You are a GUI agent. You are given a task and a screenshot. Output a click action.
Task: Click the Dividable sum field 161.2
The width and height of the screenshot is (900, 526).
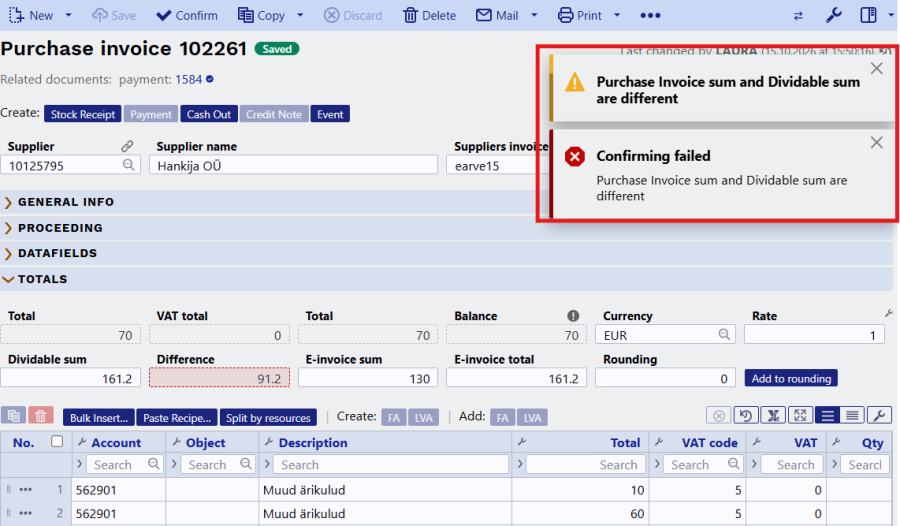[71, 378]
